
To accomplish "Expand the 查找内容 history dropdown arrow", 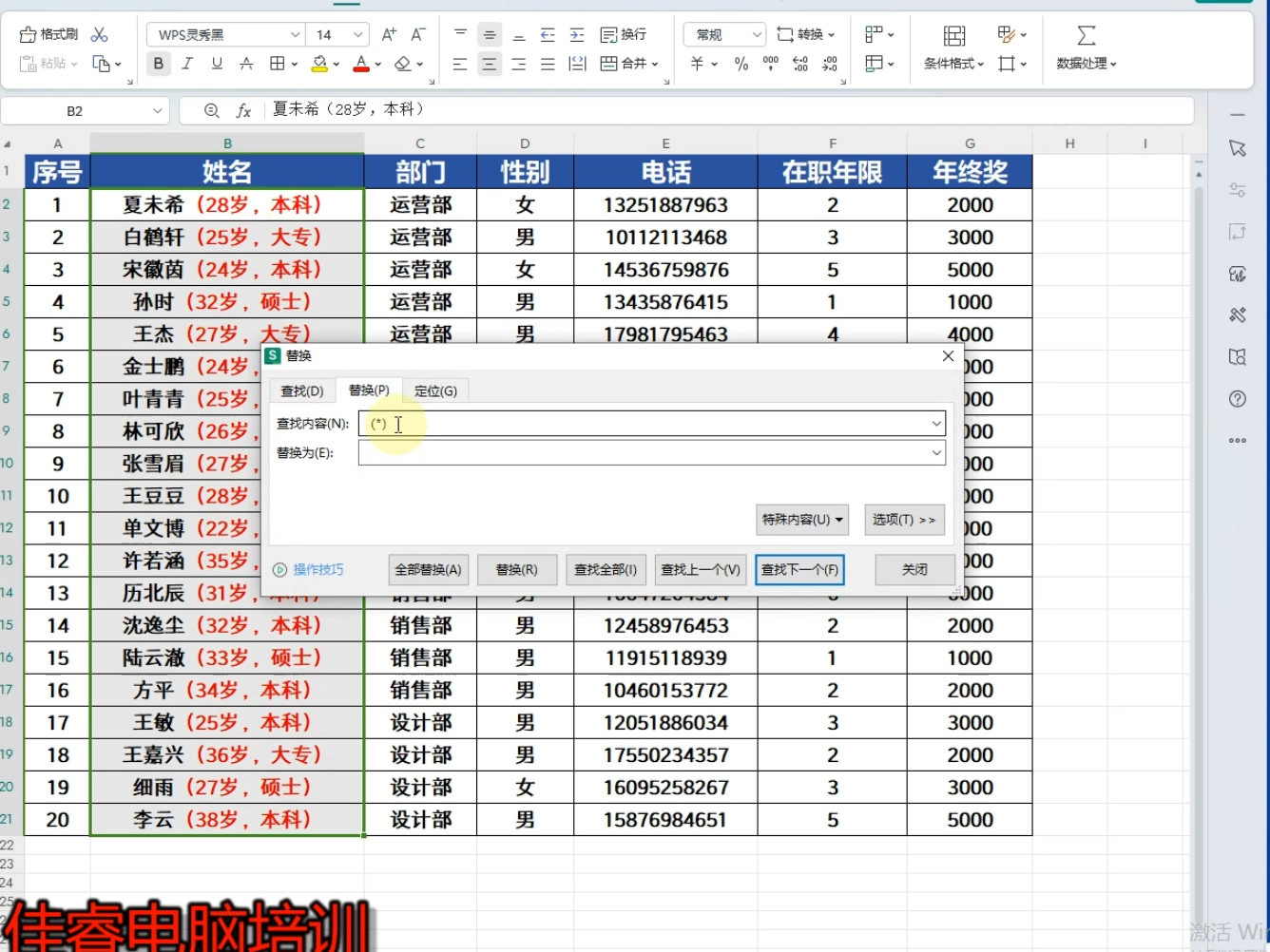I will (x=936, y=424).
